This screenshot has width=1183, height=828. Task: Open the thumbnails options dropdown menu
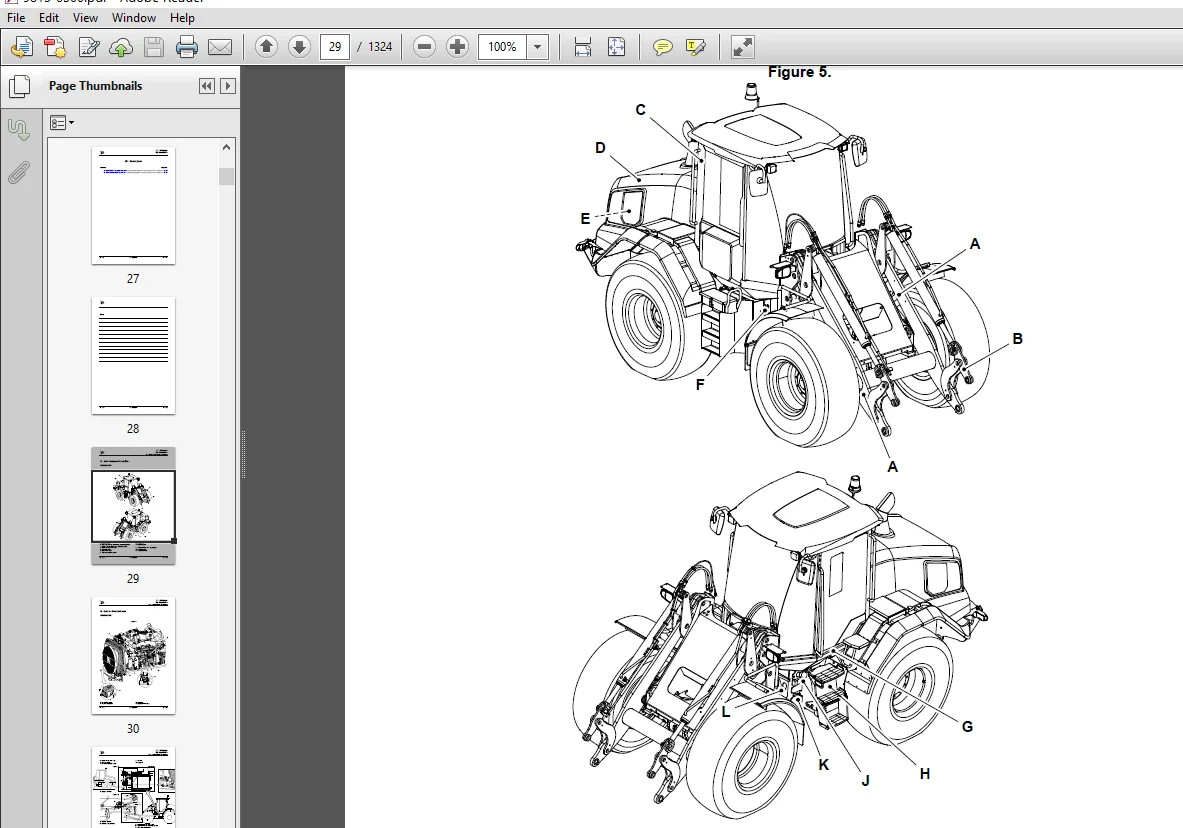(62, 122)
